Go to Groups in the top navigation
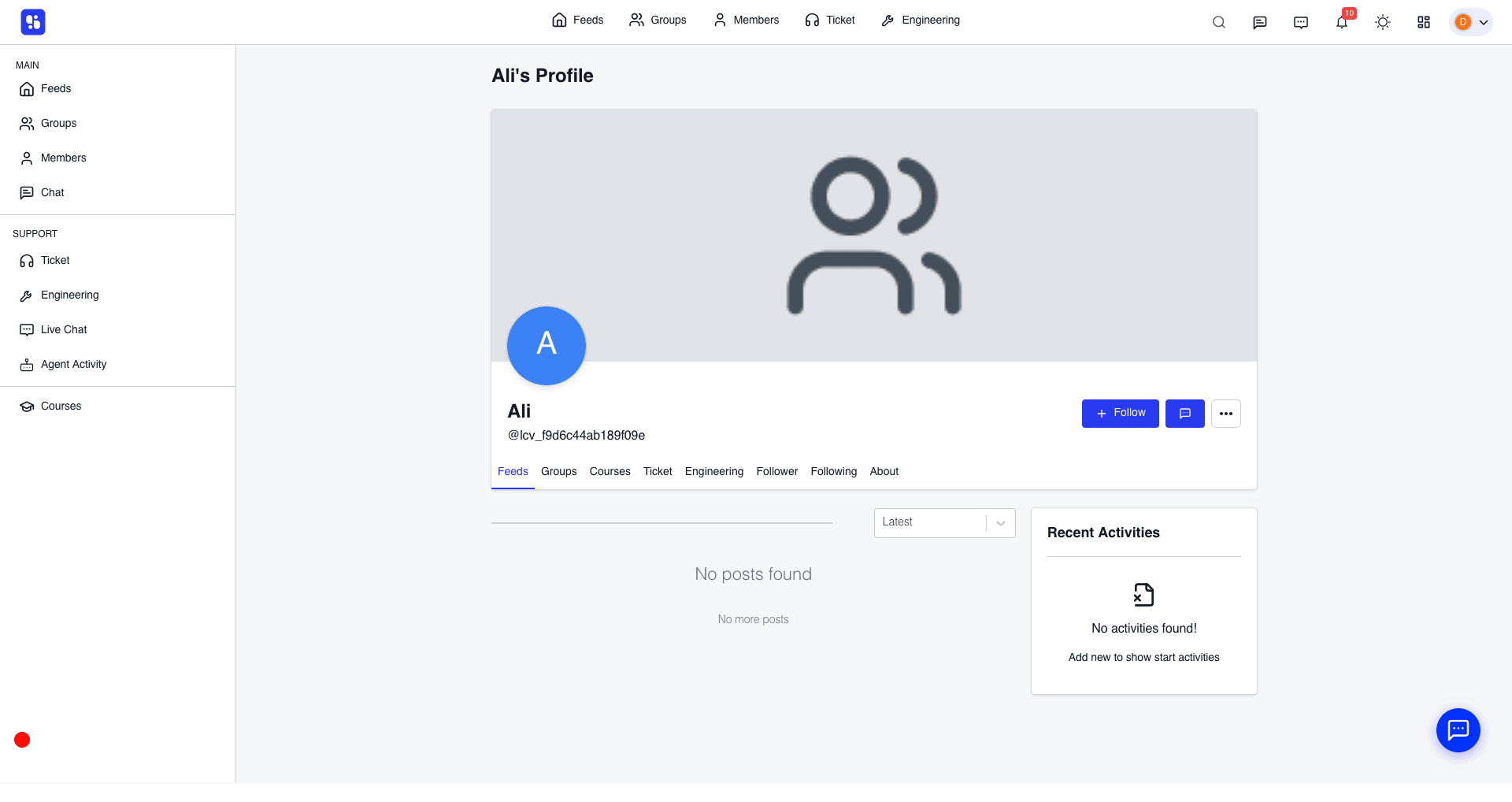 tap(658, 20)
